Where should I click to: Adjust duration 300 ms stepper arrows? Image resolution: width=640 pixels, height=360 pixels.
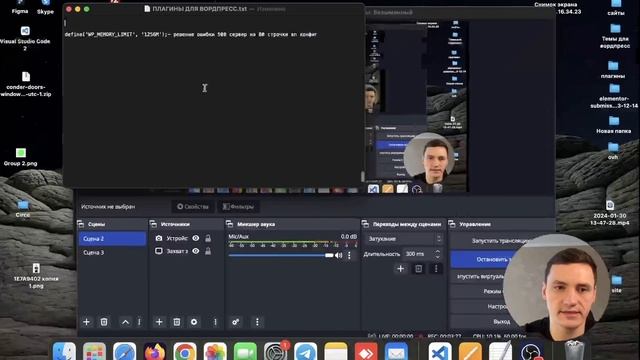(x=438, y=254)
